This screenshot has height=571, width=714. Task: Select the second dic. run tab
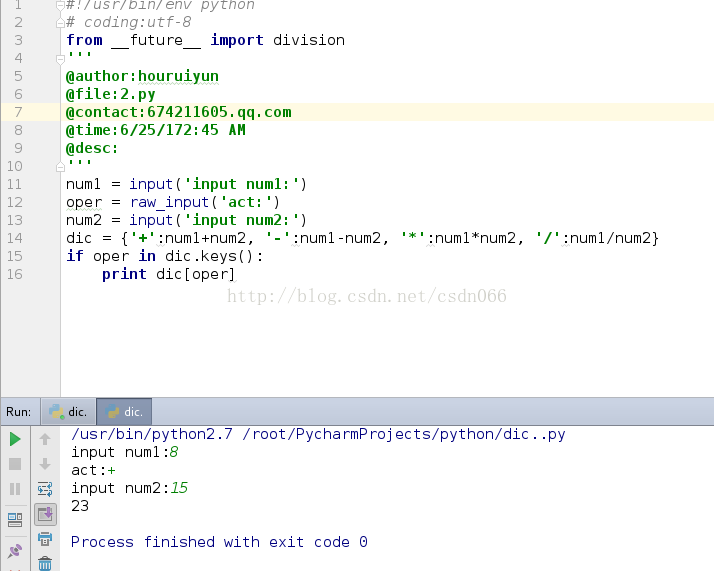pos(124,412)
